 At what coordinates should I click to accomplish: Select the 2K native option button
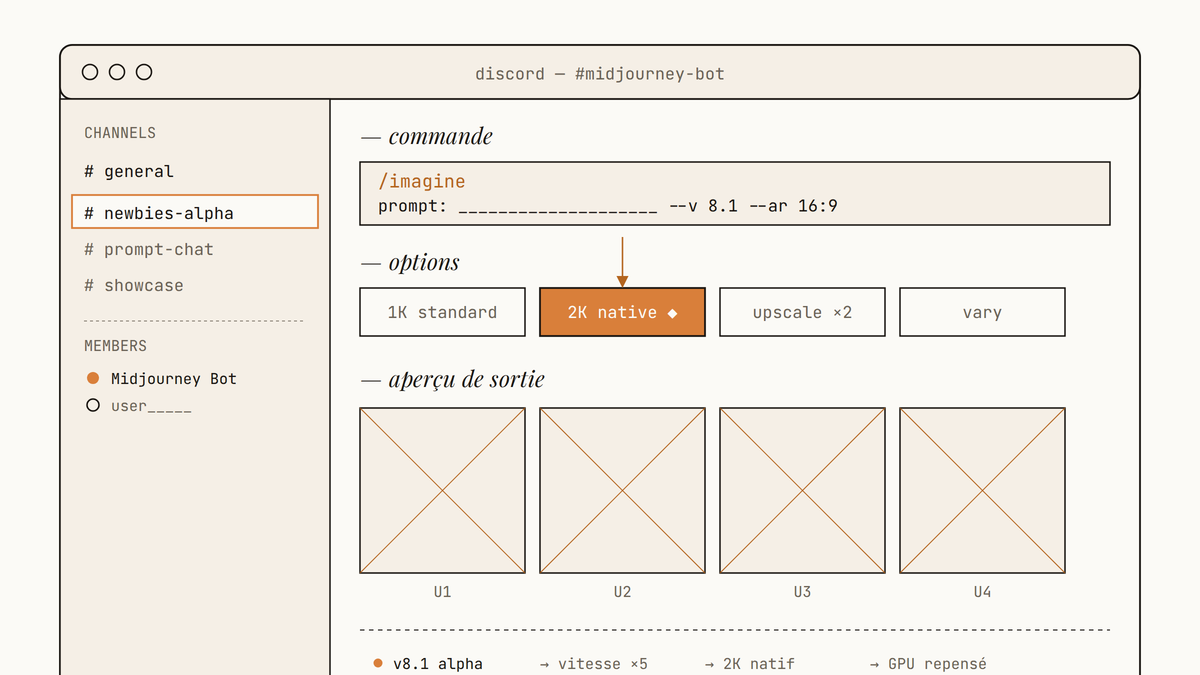coord(622,312)
